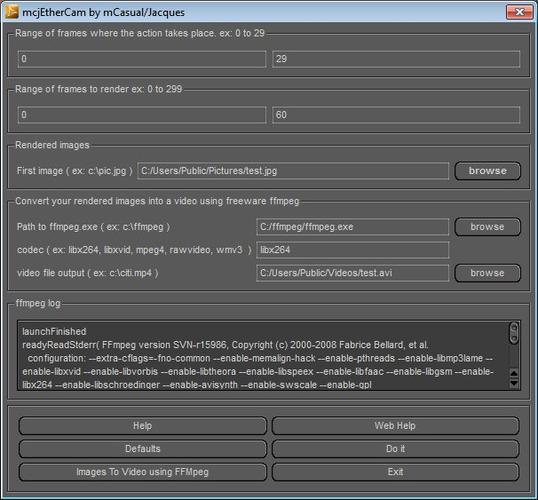This screenshot has height=500, width=538.
Task: Click the render range start frame field
Action: pos(142,115)
